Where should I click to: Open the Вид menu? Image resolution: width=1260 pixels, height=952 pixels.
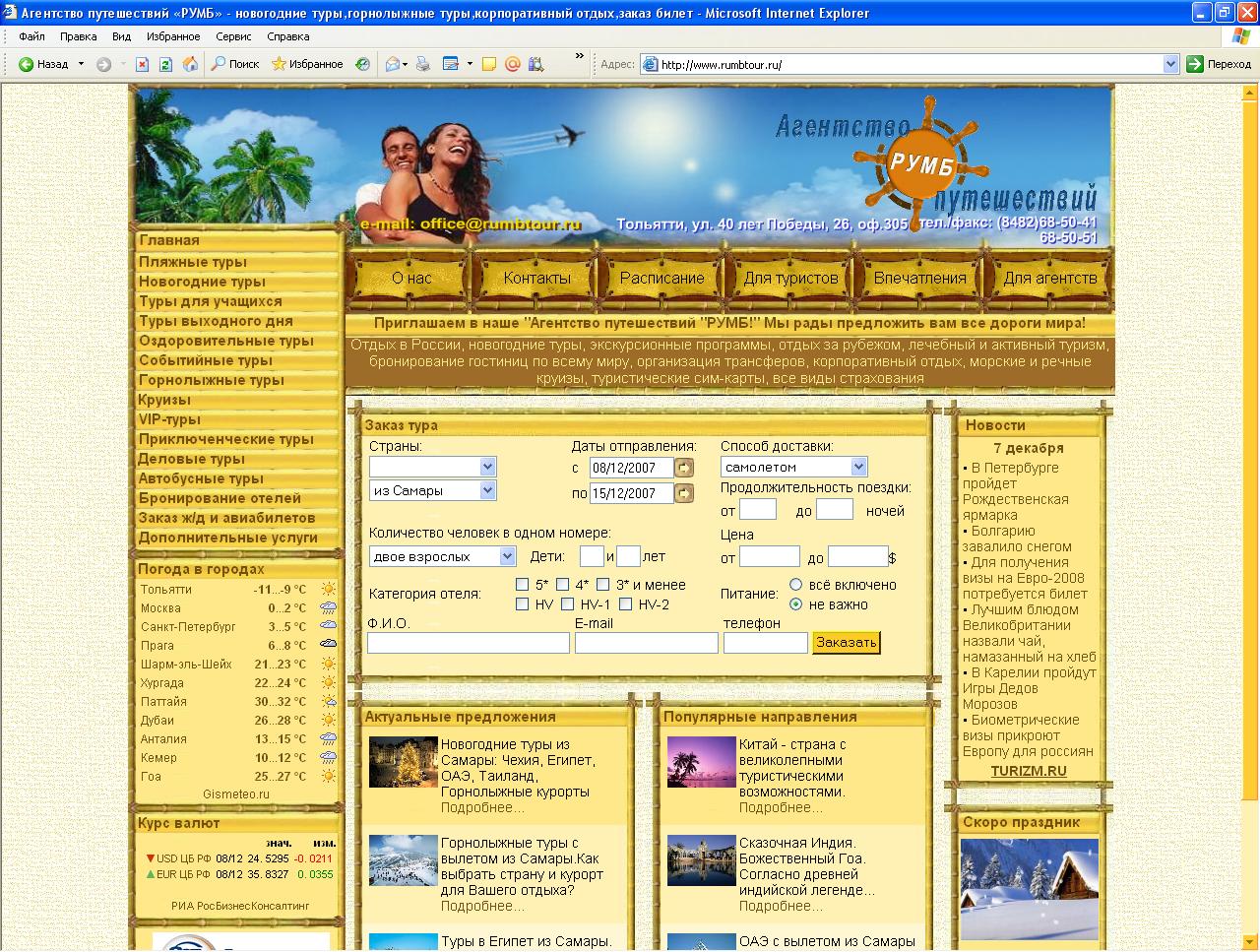click(x=121, y=36)
